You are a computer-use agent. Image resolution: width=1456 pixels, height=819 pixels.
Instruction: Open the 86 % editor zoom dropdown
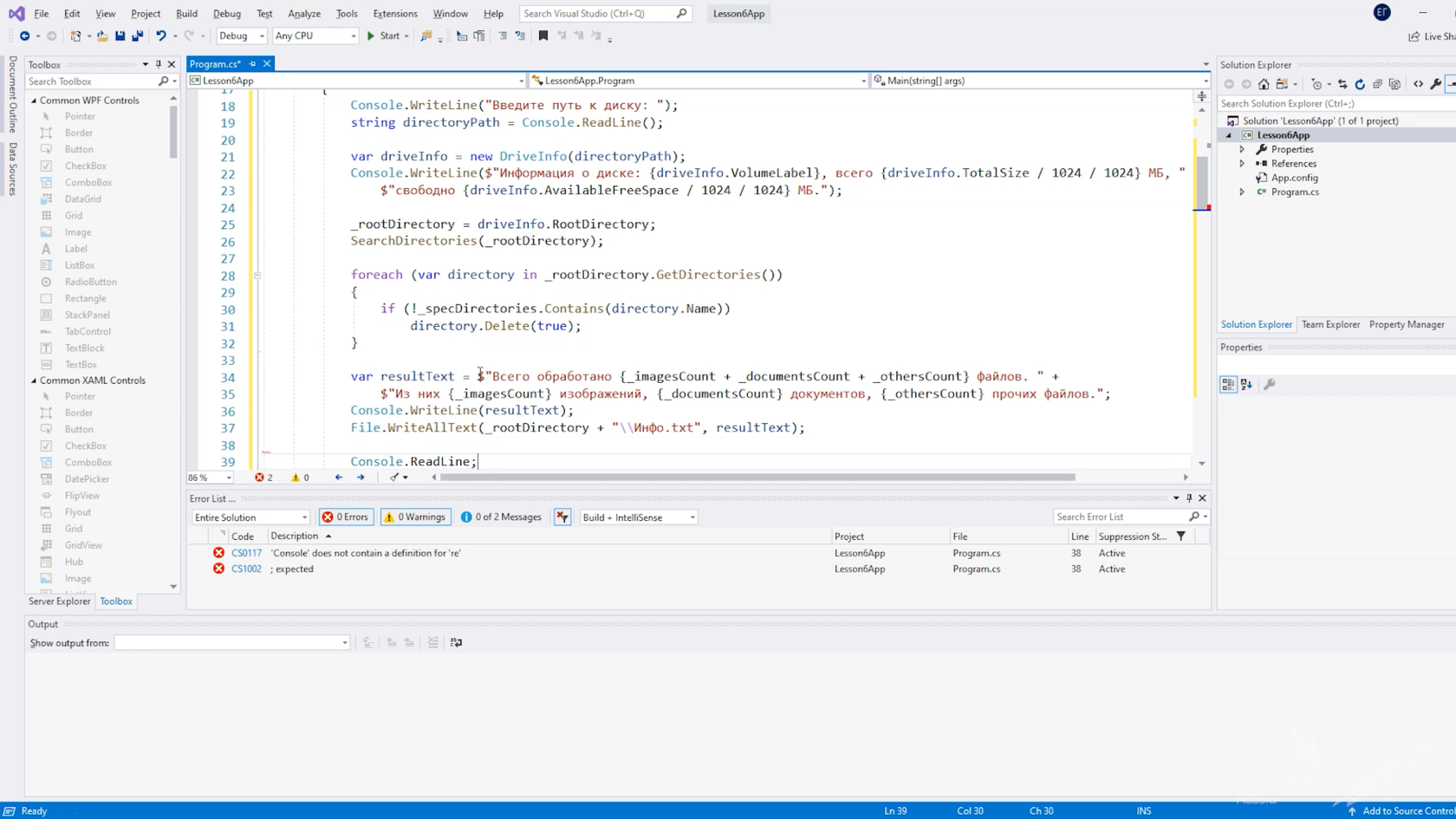[x=211, y=478]
